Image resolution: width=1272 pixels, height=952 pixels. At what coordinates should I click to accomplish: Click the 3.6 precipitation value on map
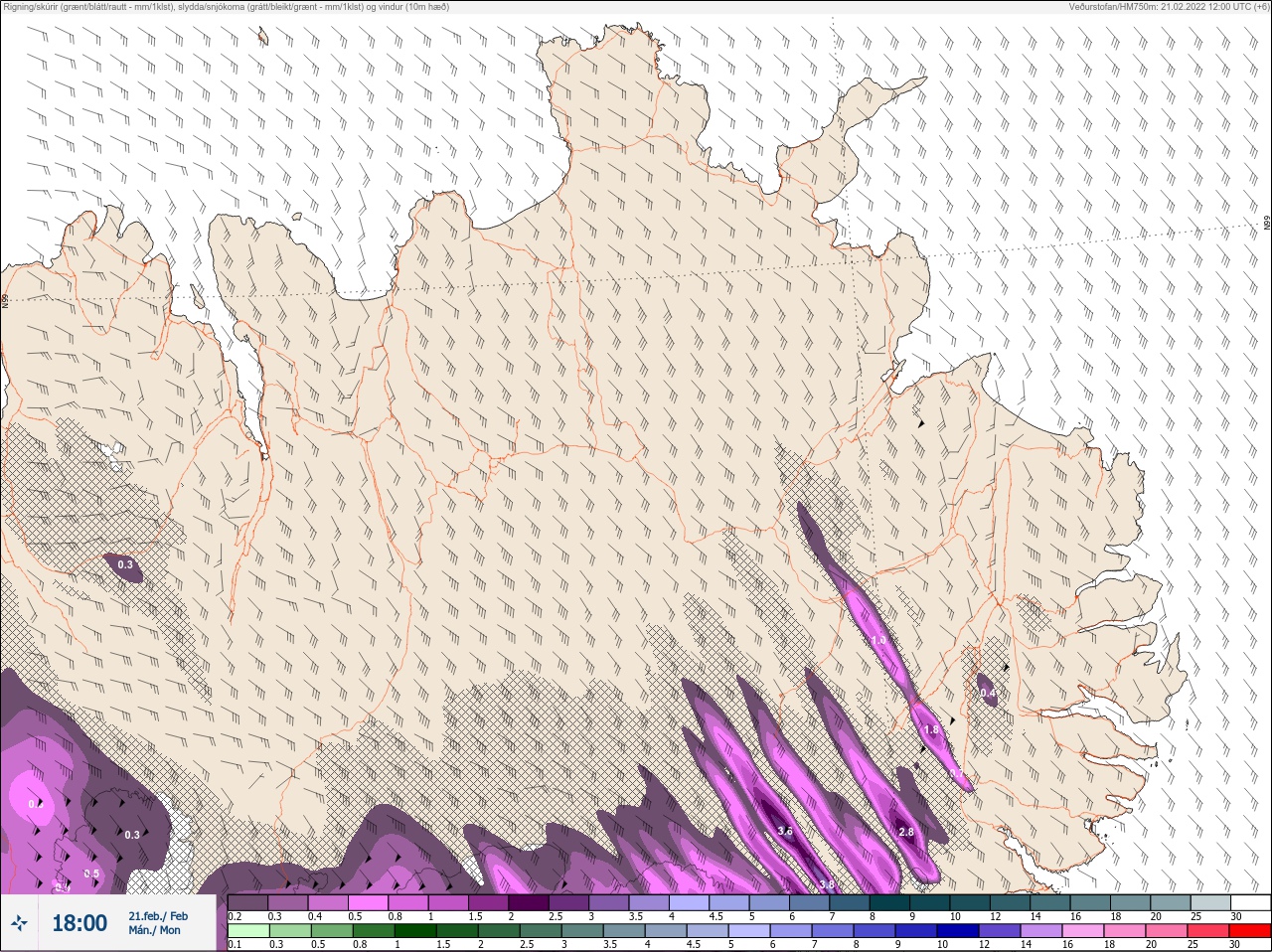pyautogui.click(x=785, y=832)
